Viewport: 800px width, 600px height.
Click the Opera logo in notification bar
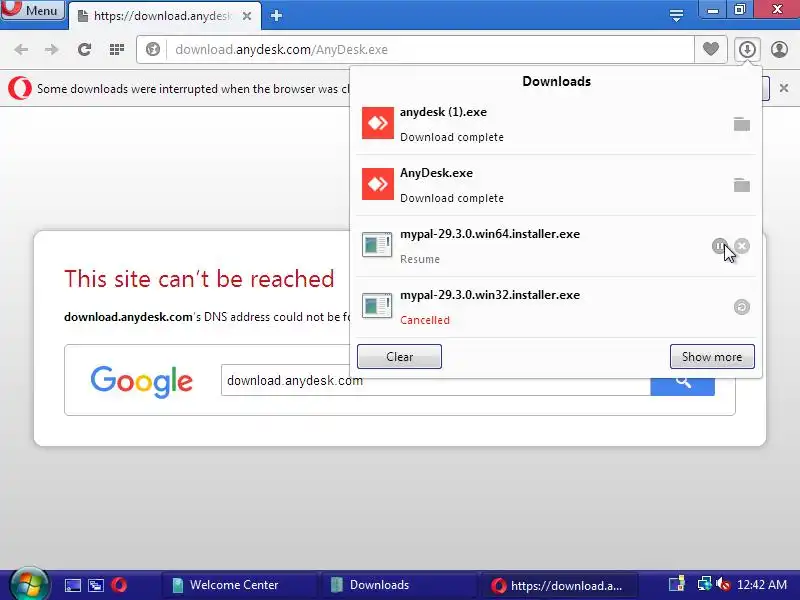click(x=20, y=88)
